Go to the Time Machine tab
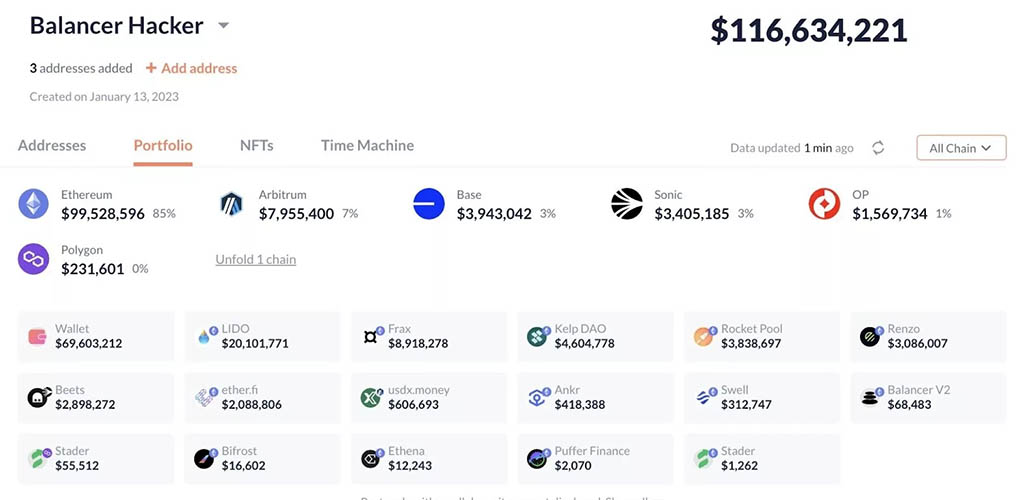 [367, 145]
